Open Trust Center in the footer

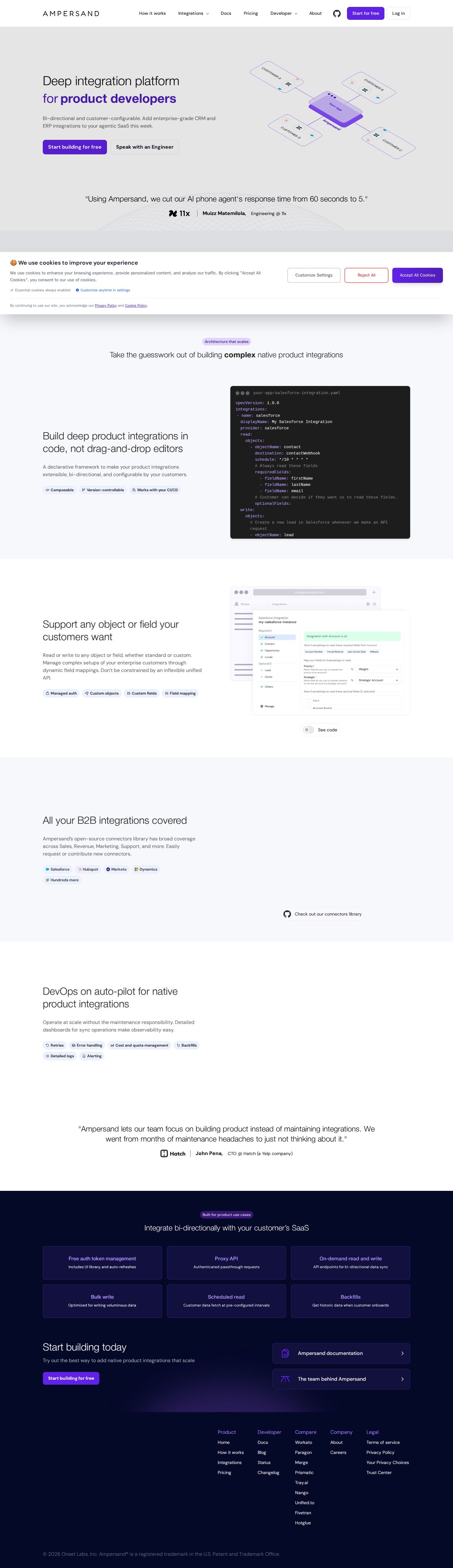pos(379,1473)
